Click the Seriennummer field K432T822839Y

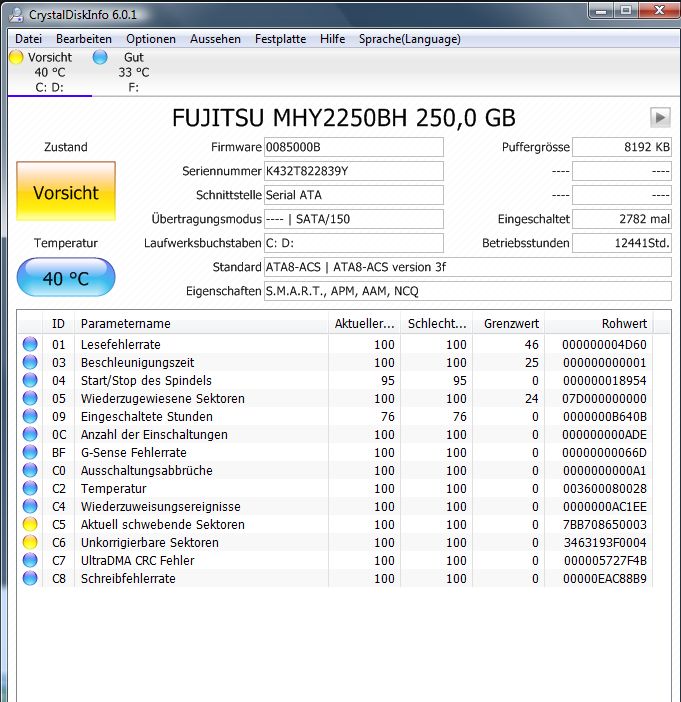coord(354,171)
